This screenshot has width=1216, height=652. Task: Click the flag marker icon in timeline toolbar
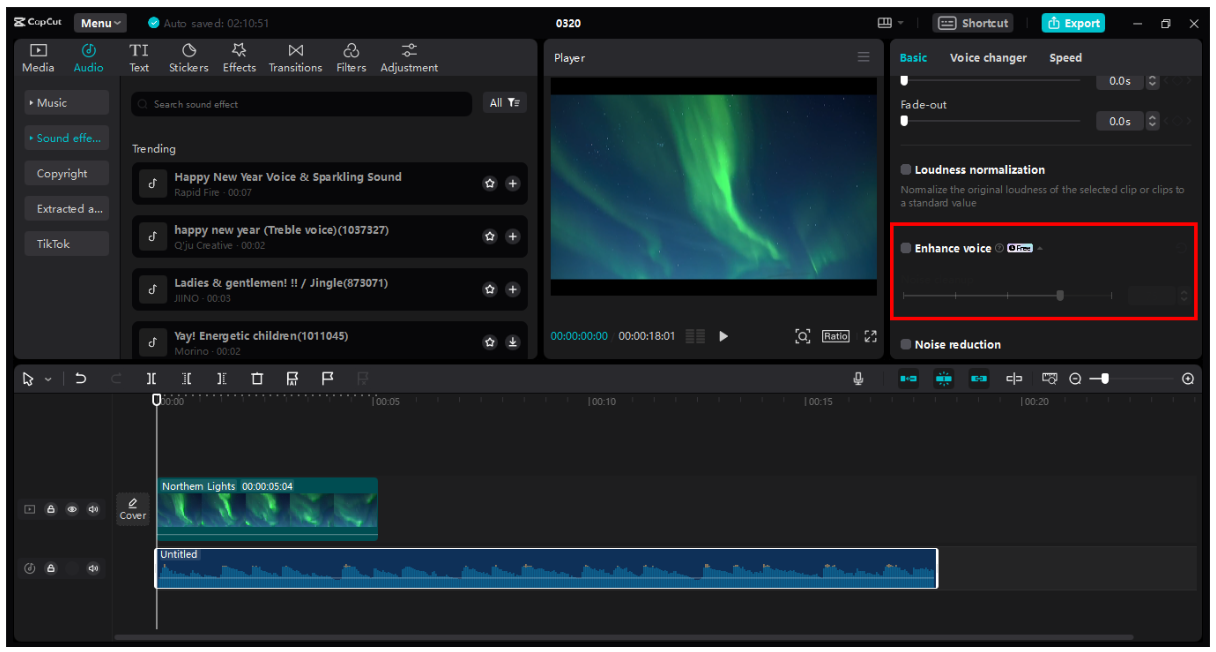[x=327, y=379]
